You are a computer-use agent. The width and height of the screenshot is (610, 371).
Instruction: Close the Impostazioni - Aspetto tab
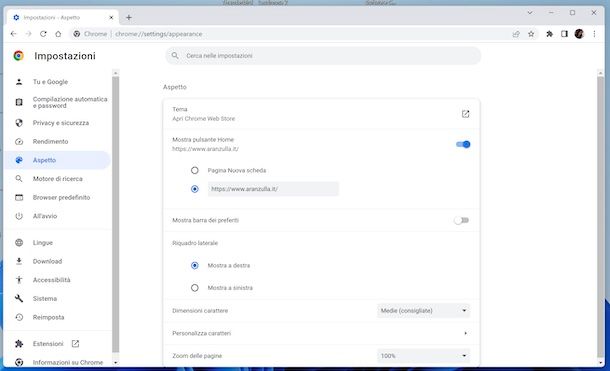tap(111, 18)
